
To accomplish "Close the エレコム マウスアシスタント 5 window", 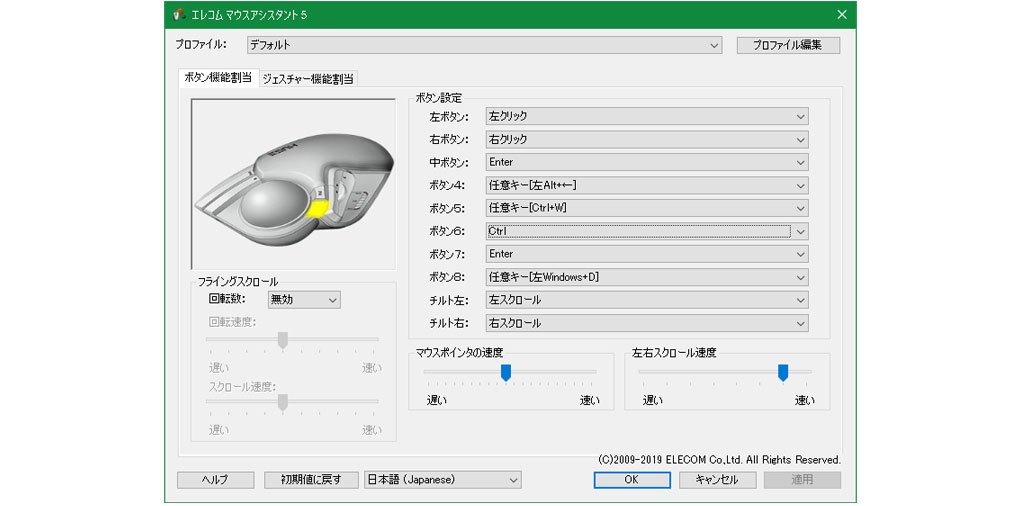I will click(842, 15).
